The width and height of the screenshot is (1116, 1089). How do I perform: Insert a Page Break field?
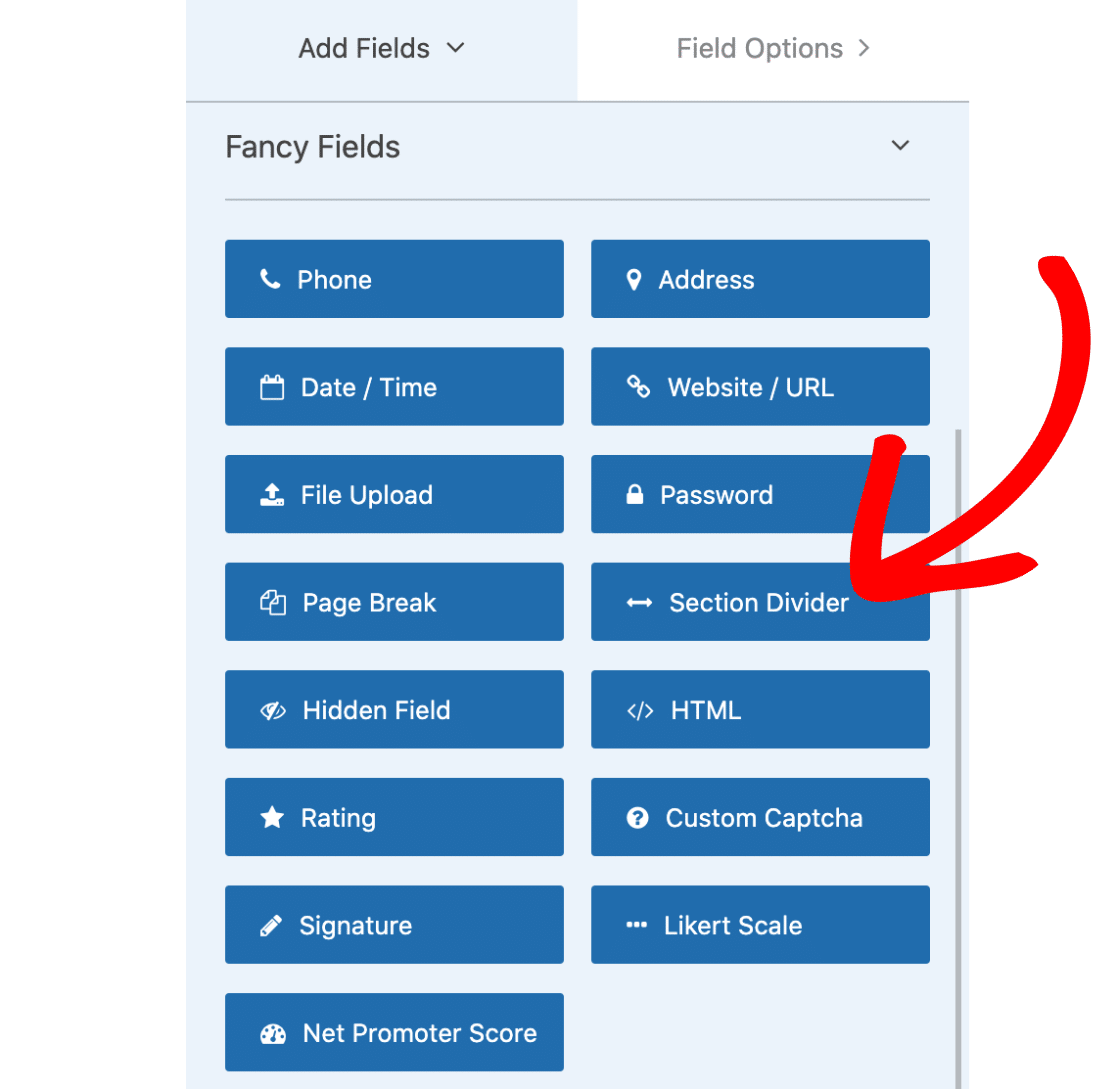[394, 602]
